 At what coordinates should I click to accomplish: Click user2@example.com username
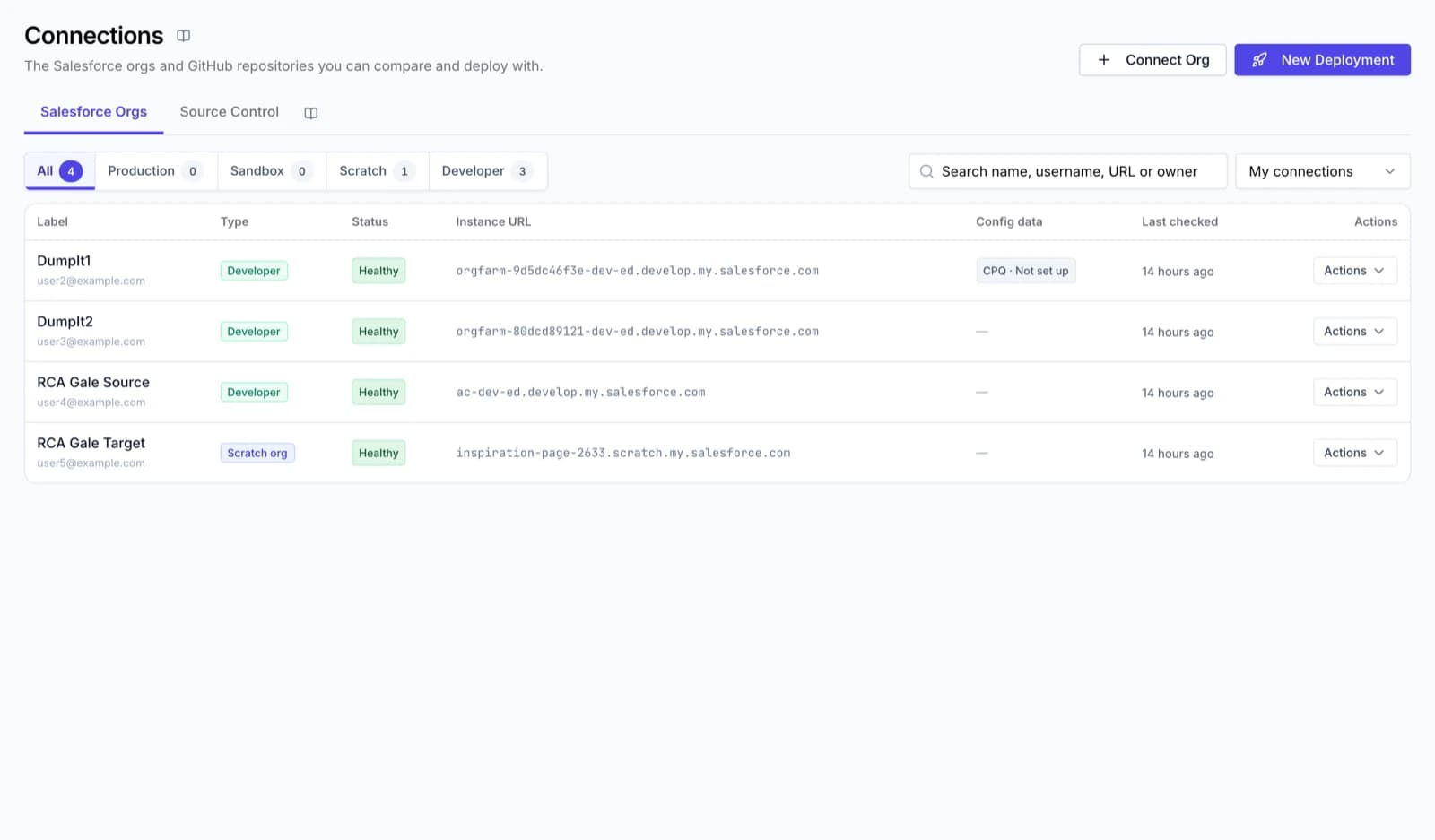pyautogui.click(x=91, y=281)
